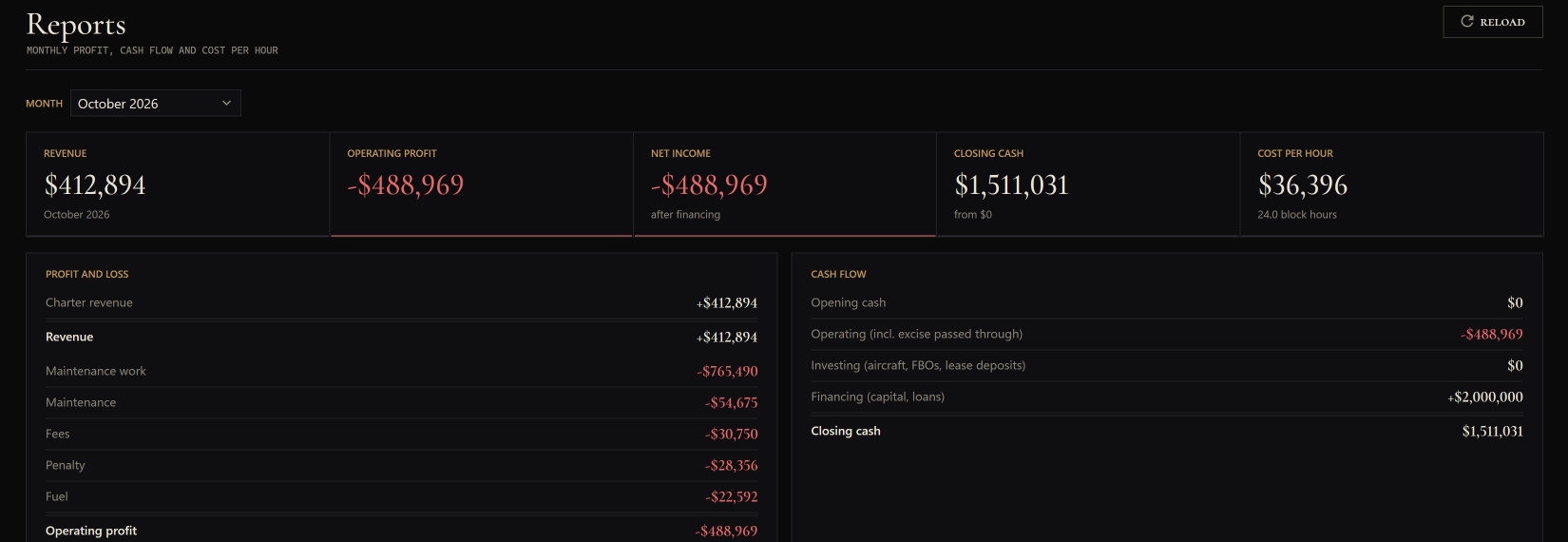Click the -$22,592 fuel amount

pyautogui.click(x=732, y=496)
